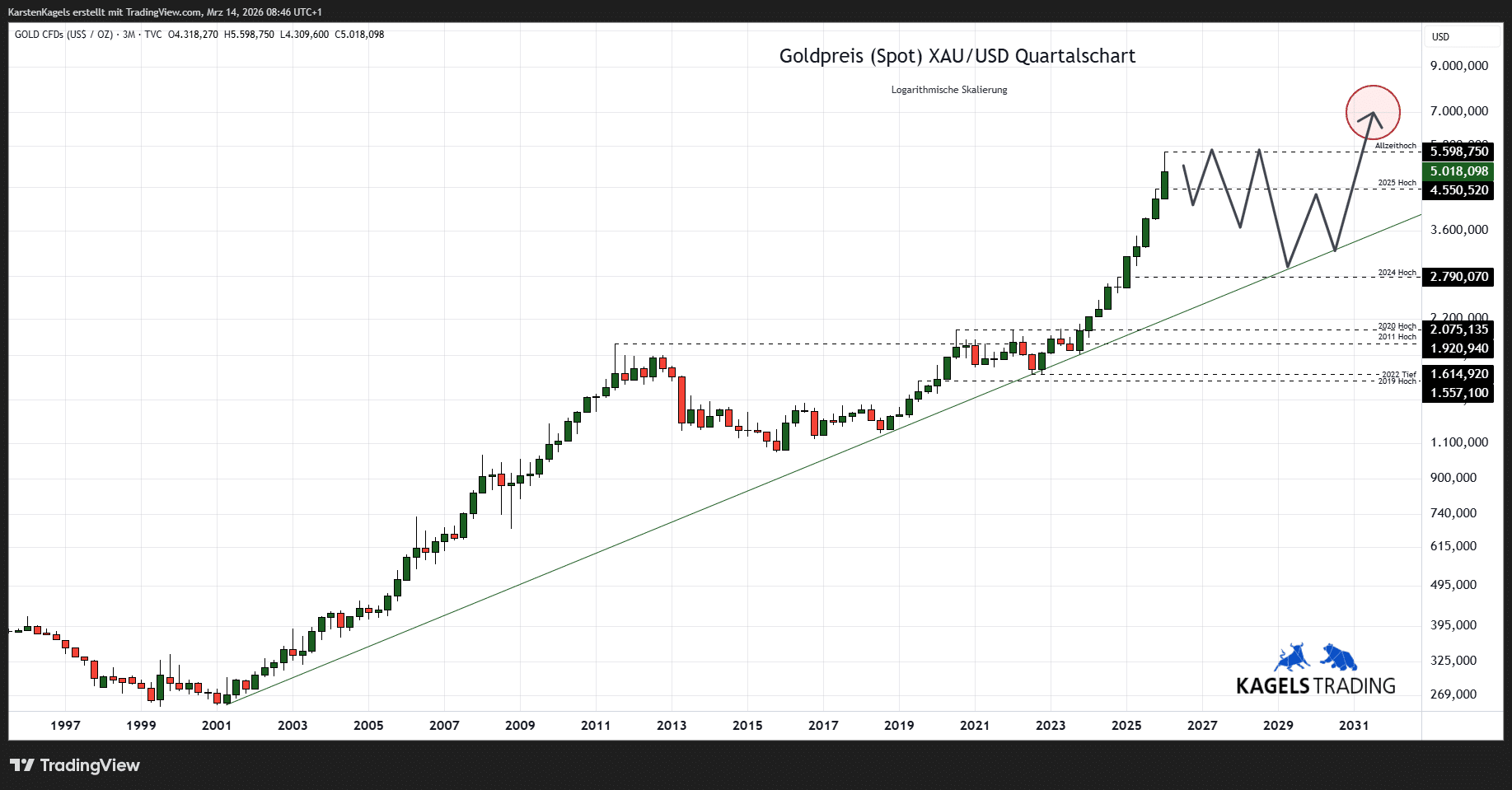Click the 2.790,070 price label
Image resolution: width=1512 pixels, height=790 pixels.
click(1458, 277)
